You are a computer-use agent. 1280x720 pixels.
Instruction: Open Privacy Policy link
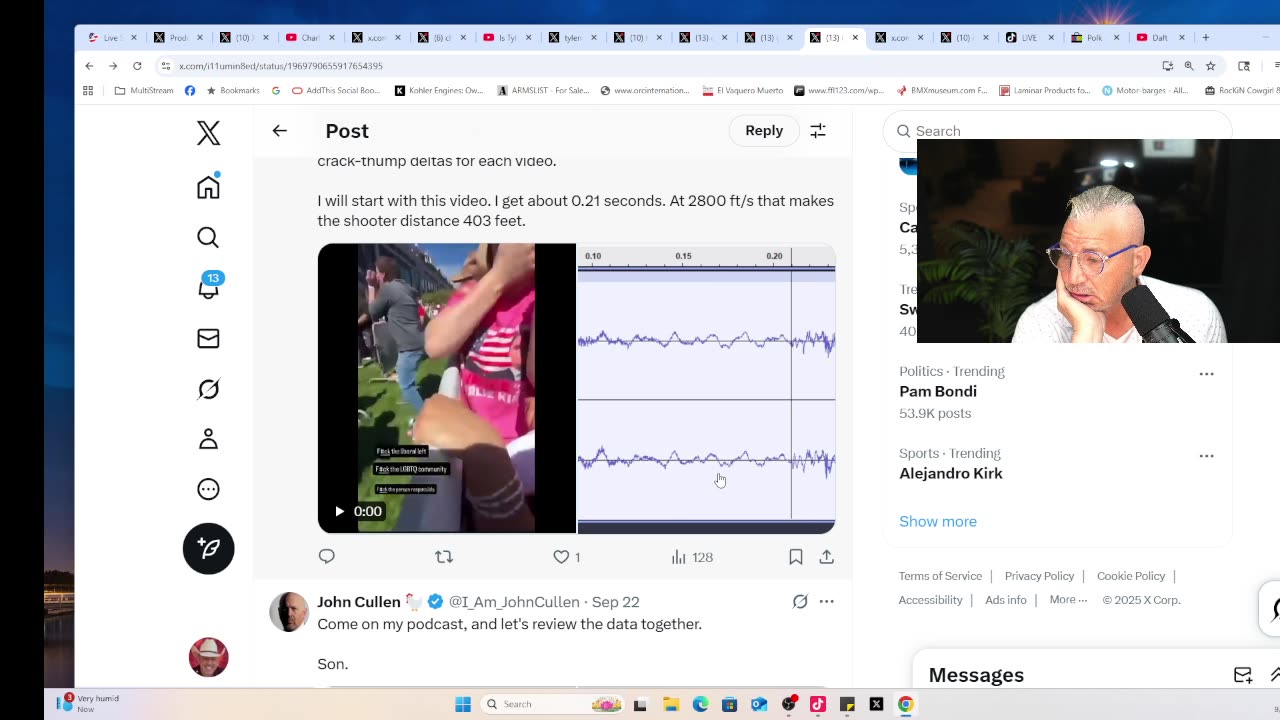tap(1039, 576)
